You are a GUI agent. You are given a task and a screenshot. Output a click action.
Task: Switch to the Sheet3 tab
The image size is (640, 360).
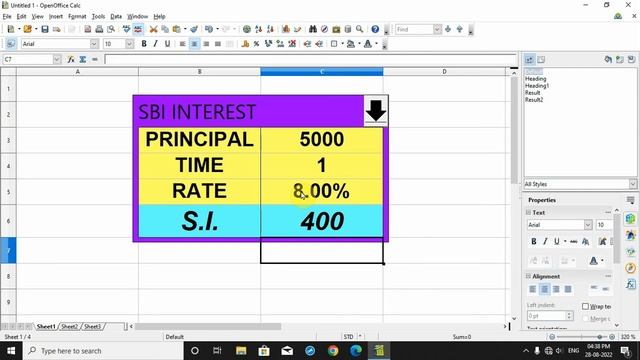tap(92, 327)
